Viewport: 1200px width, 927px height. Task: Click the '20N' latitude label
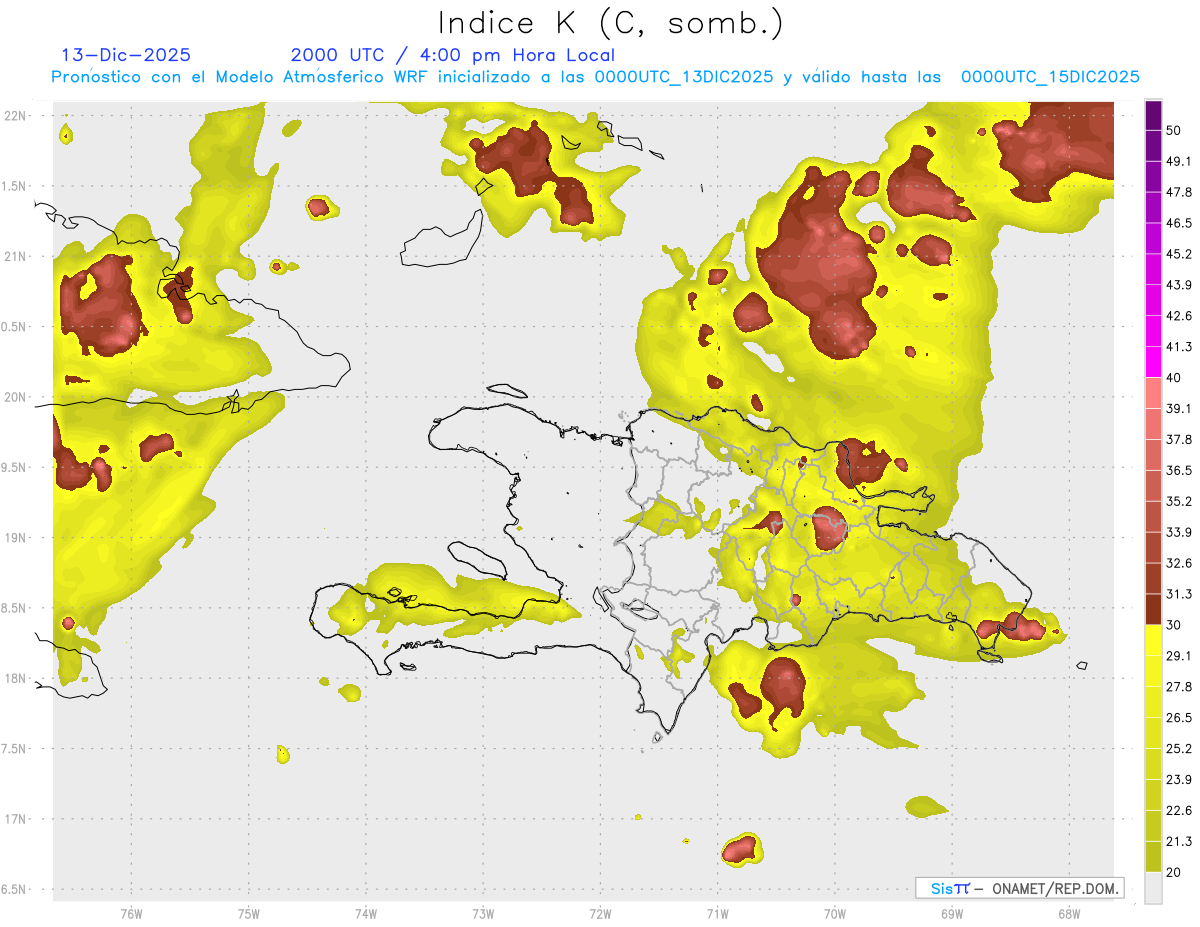pyautogui.click(x=15, y=398)
